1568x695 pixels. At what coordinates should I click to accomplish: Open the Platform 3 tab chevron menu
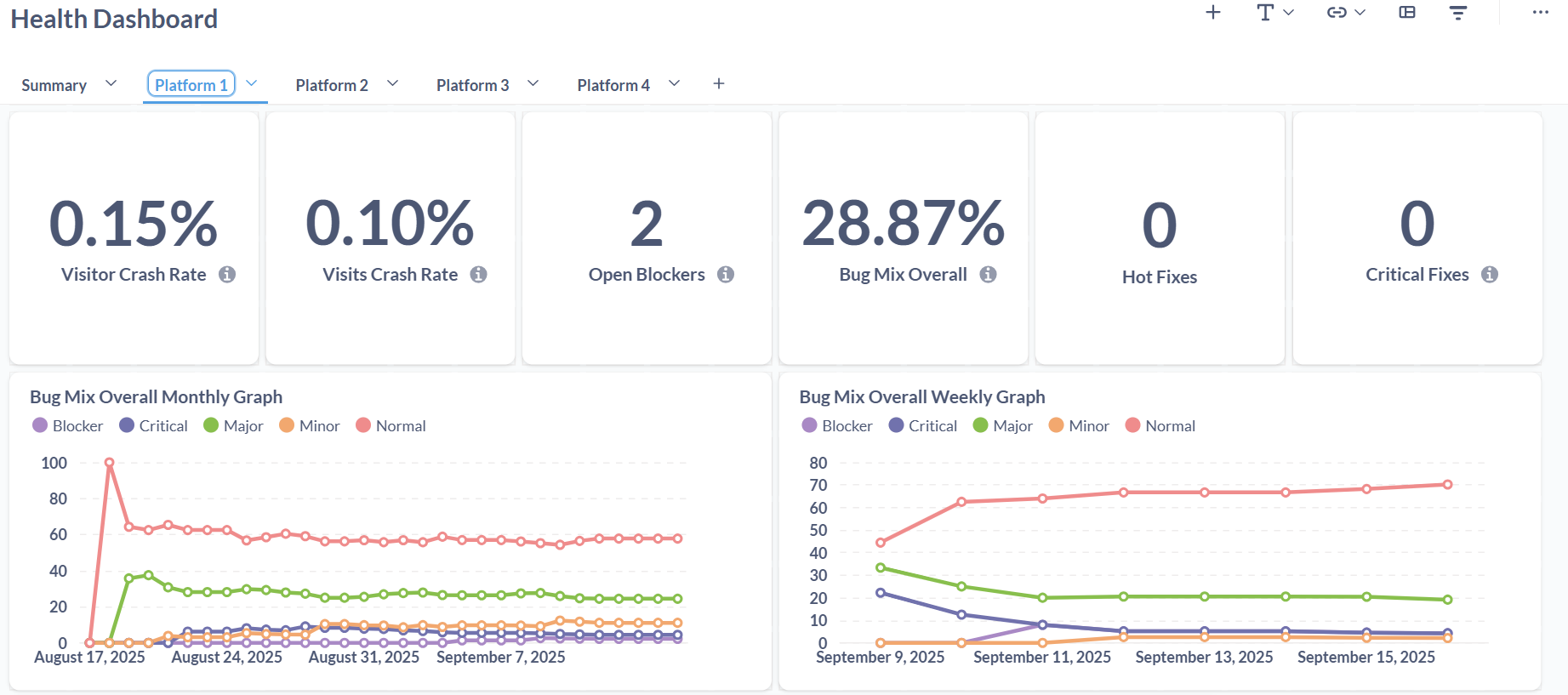click(x=533, y=83)
